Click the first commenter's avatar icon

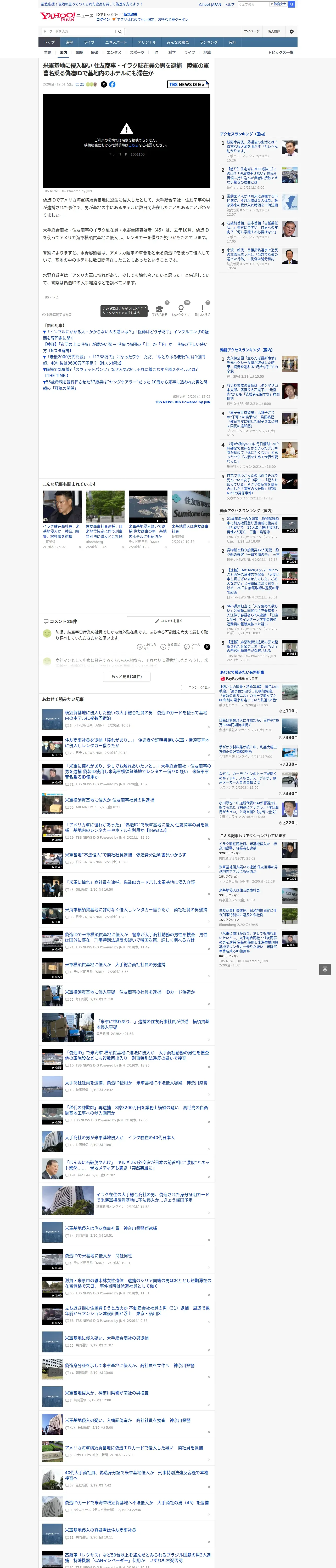point(47,634)
